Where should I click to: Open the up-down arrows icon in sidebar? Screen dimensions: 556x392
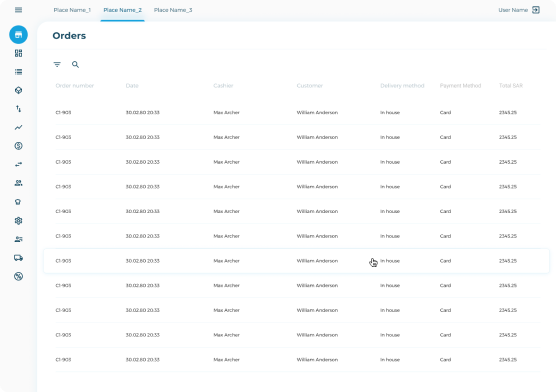pyautogui.click(x=18, y=109)
